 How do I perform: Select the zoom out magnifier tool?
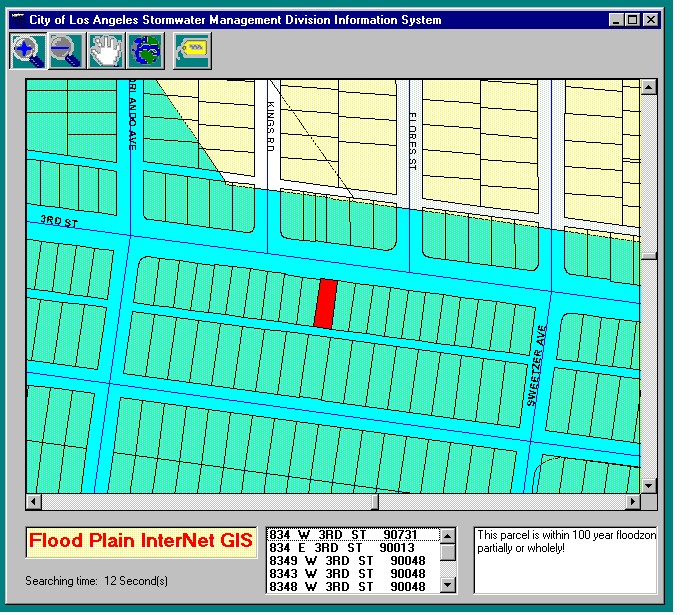pos(66,51)
